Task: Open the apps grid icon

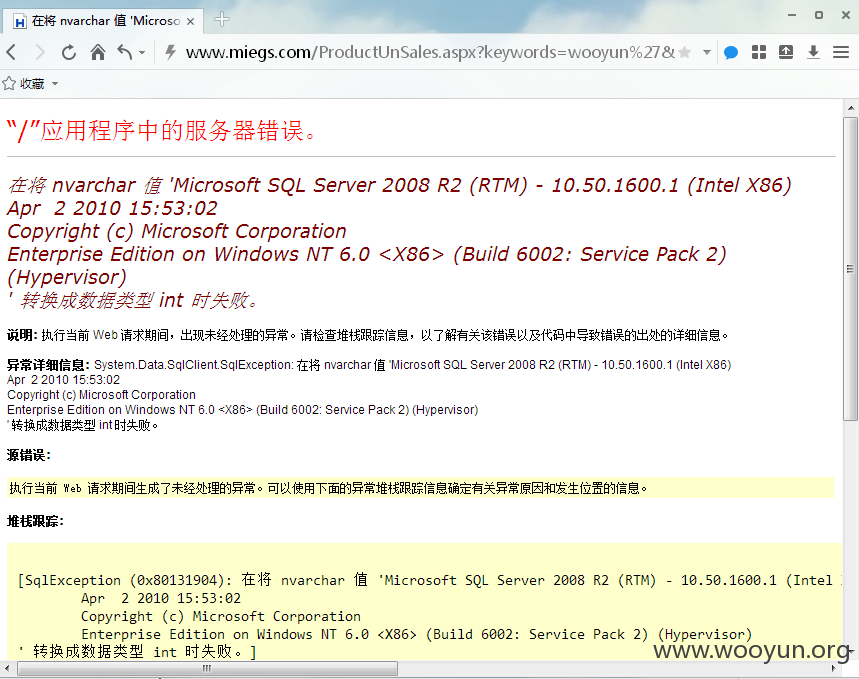Action: click(x=759, y=52)
